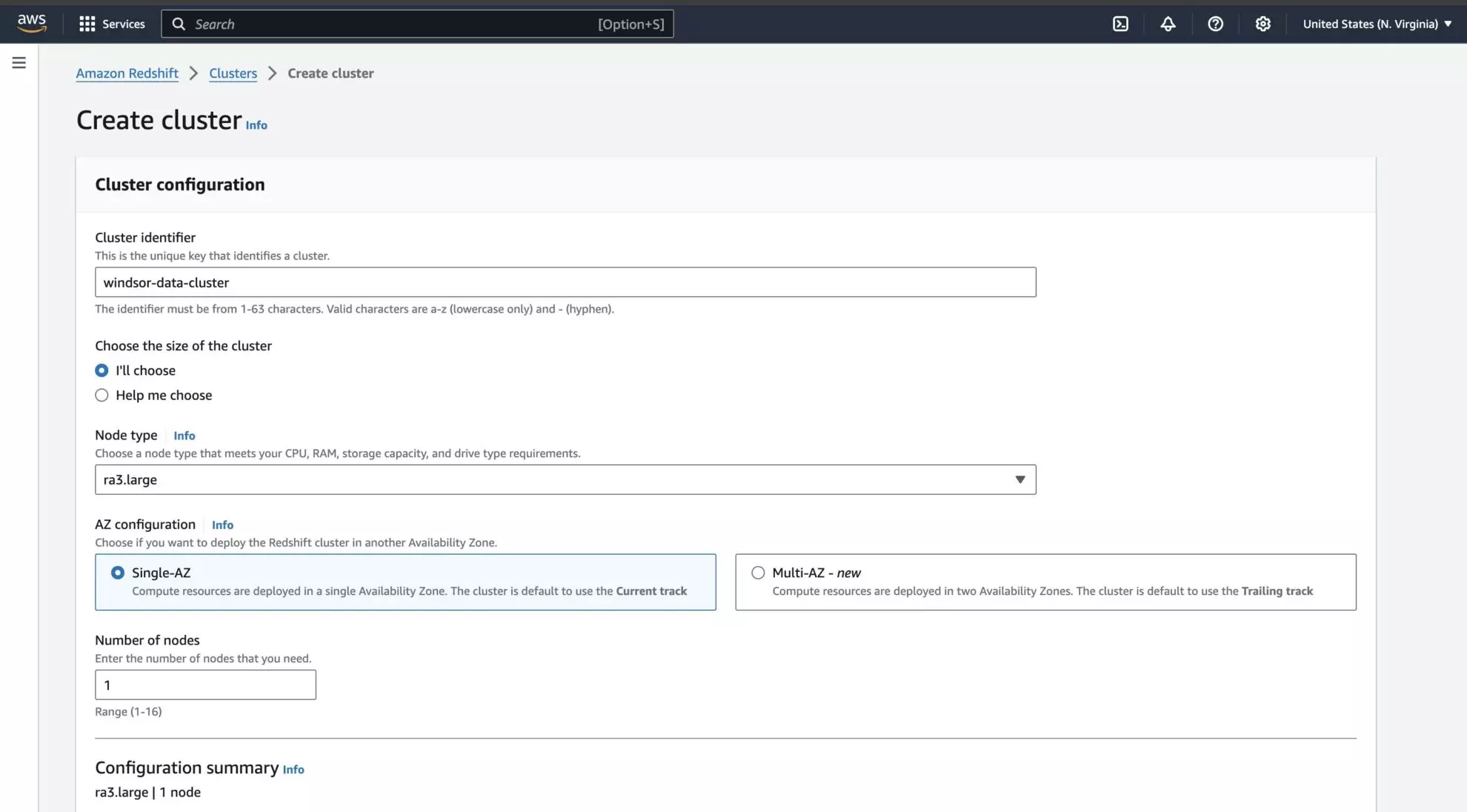1467x812 pixels.
Task: Open the ra3.large node type dropdown
Action: (x=565, y=480)
